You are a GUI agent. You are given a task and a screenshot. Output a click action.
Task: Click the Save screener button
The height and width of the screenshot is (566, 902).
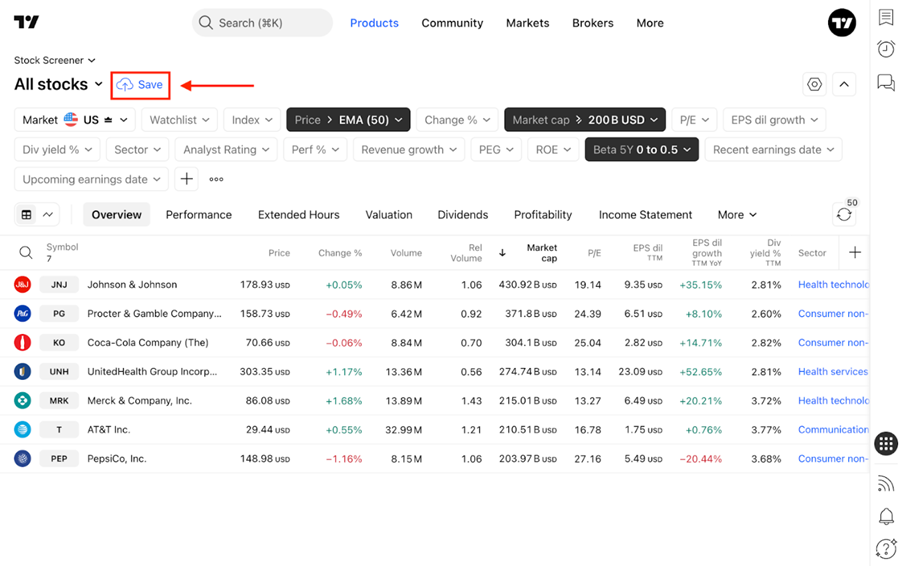click(x=140, y=85)
